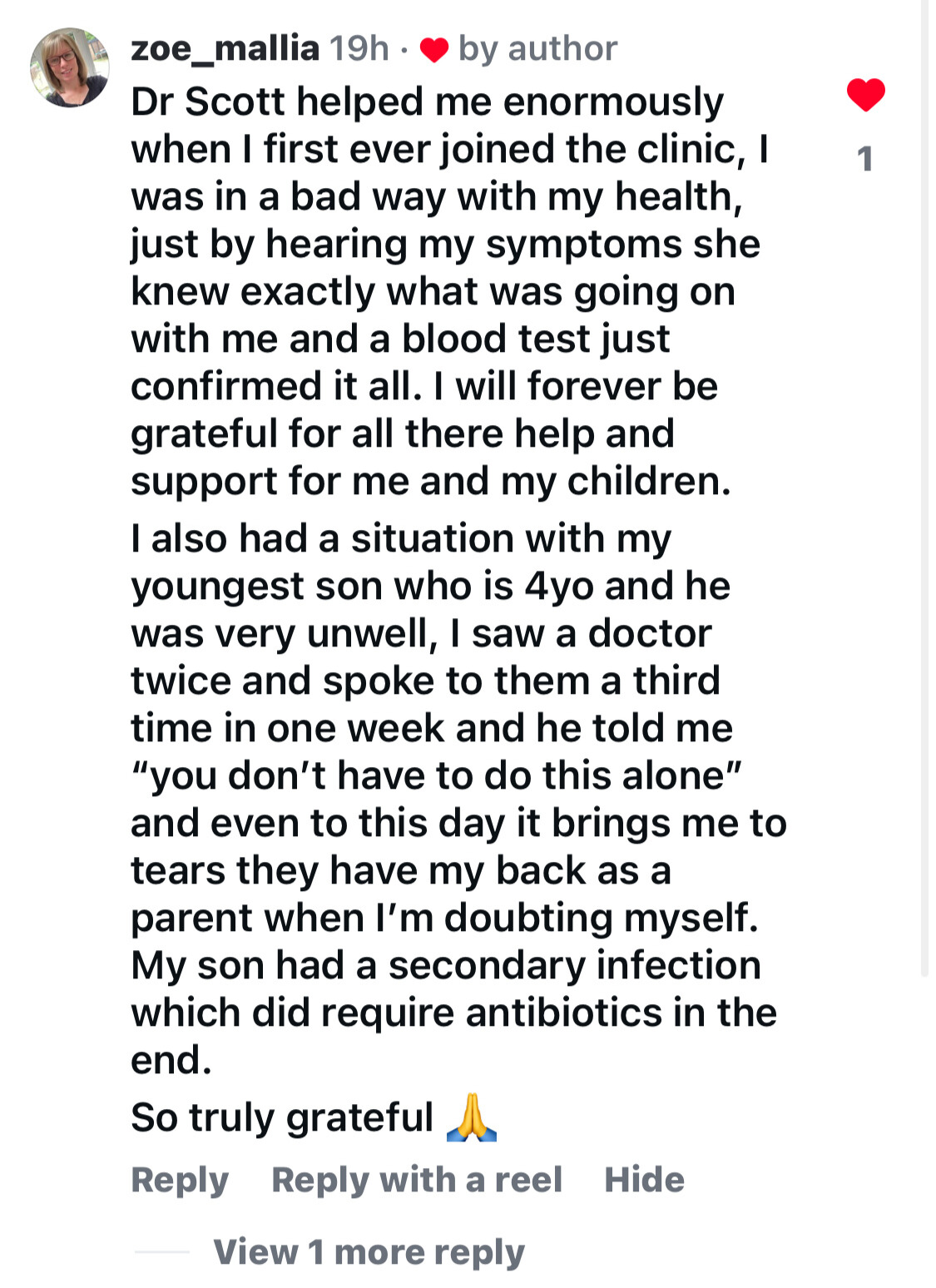Open zoe_mallia's profile picture
936x1288 pixels.
[70, 67]
